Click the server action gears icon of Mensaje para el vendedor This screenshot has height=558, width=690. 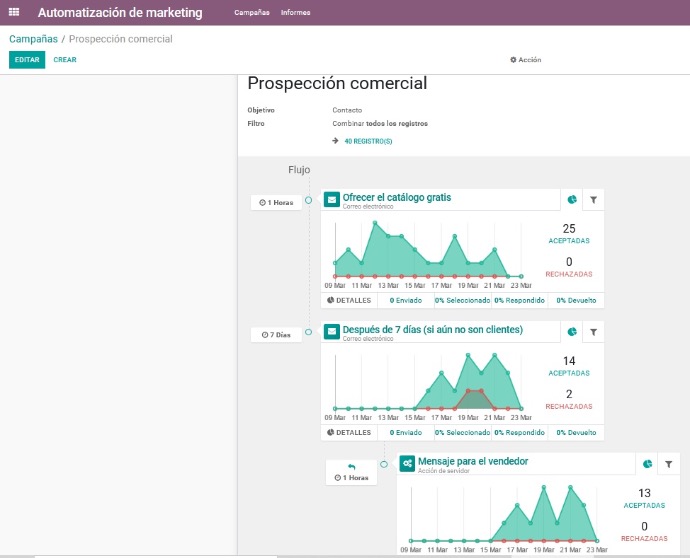[x=407, y=463]
